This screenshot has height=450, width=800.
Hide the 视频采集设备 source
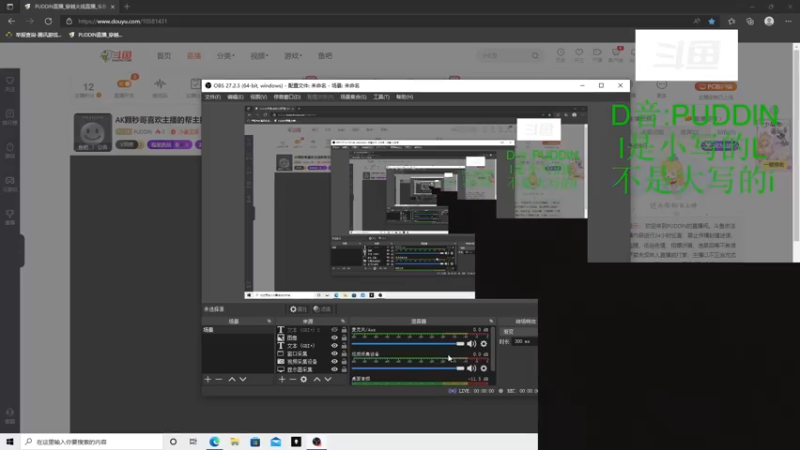tap(334, 362)
